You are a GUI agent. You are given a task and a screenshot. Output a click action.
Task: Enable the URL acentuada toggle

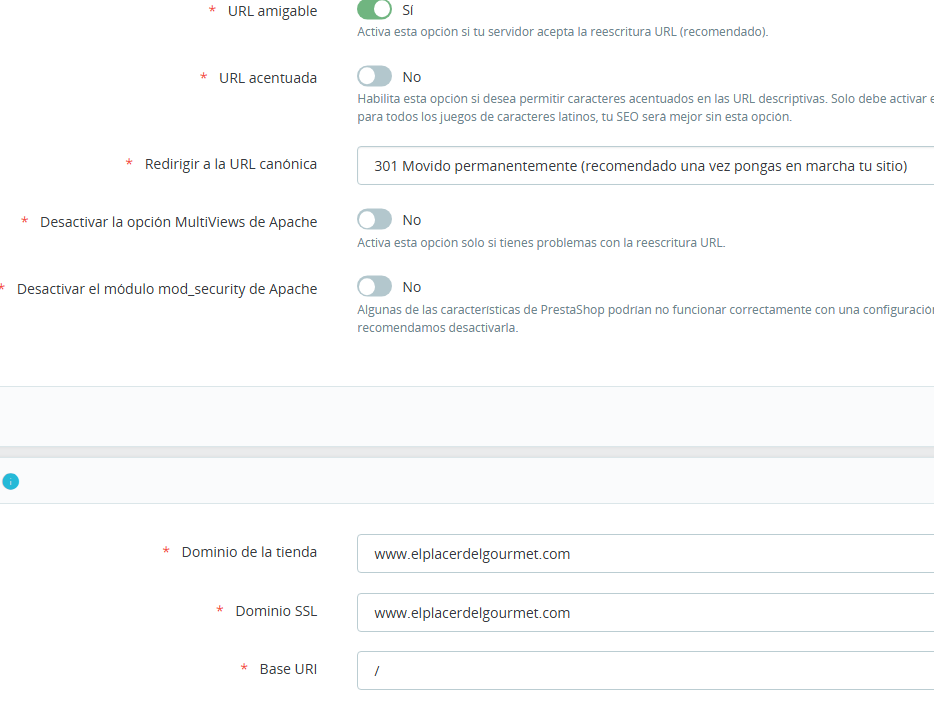coord(374,76)
